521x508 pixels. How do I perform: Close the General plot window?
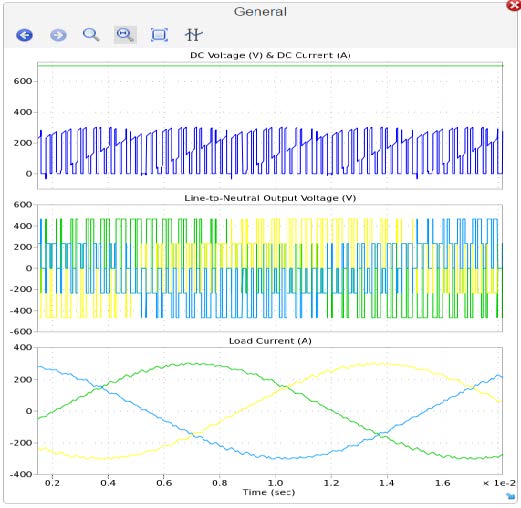coord(514,5)
